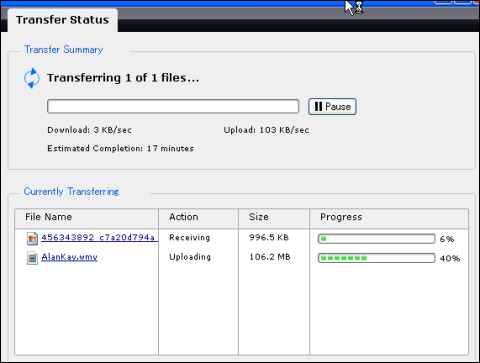Click the video file icon beside AlanKay.wmv
Image resolution: width=480 pixels, height=363 pixels.
(32, 258)
